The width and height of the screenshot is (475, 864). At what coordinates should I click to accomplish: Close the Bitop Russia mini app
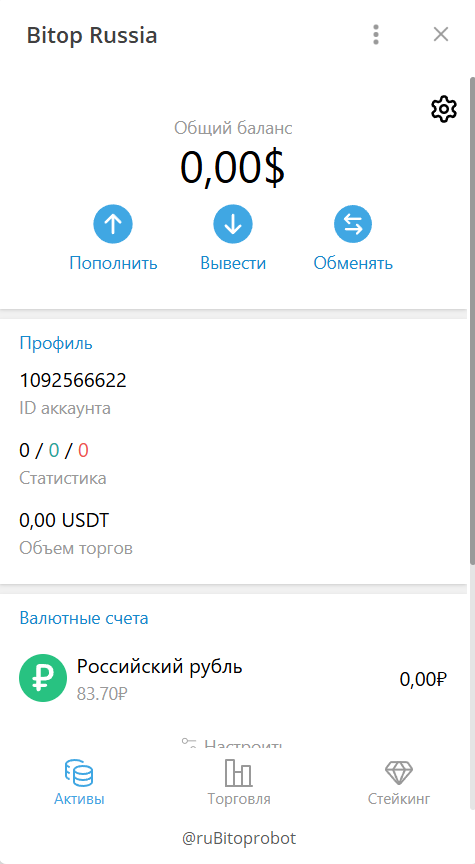pos(441,35)
